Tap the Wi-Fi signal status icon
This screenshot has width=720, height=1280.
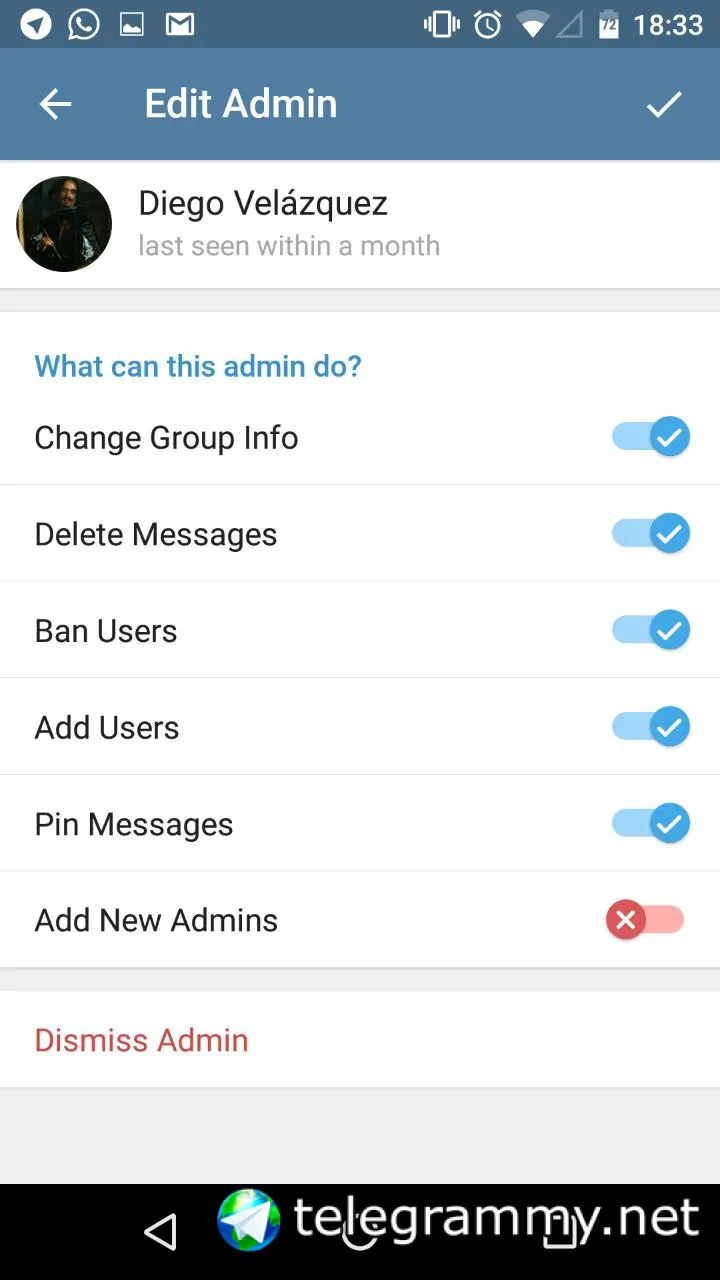pyautogui.click(x=531, y=24)
